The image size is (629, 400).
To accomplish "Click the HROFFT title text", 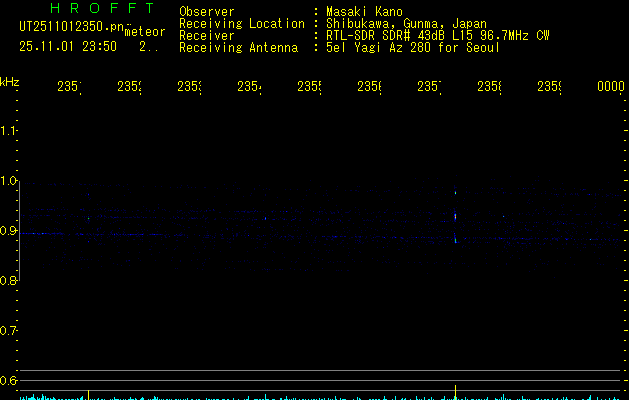I will 87,10.
